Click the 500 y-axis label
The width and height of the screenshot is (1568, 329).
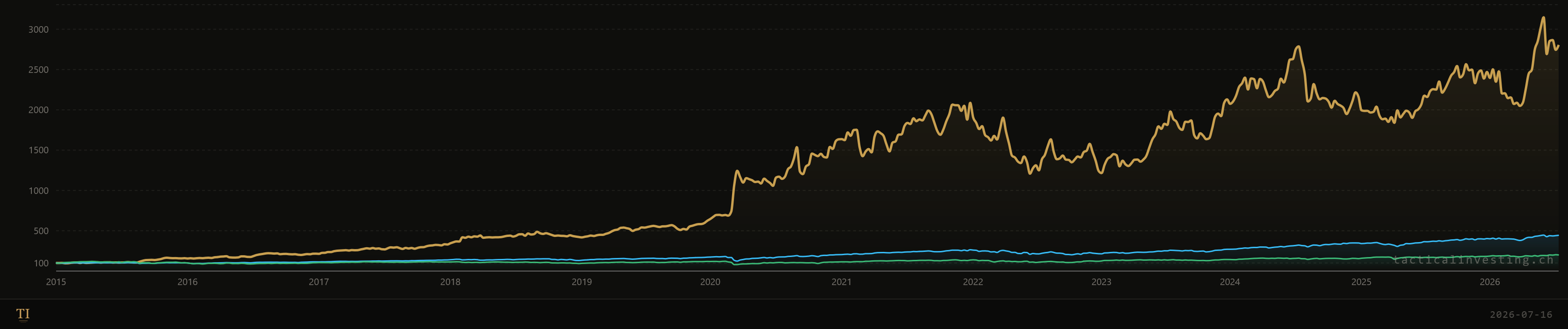[x=41, y=231]
